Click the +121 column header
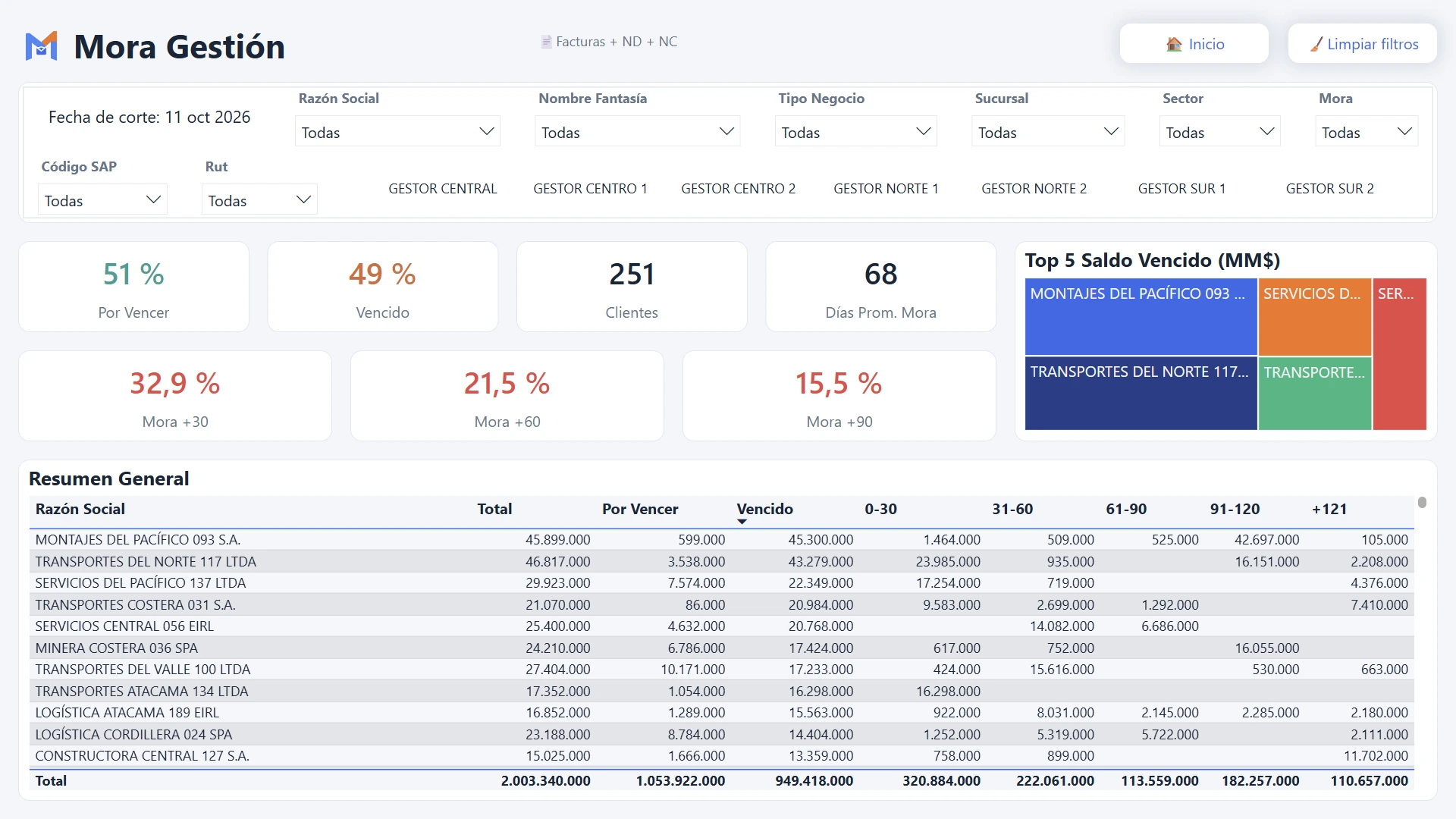 pos(1329,509)
